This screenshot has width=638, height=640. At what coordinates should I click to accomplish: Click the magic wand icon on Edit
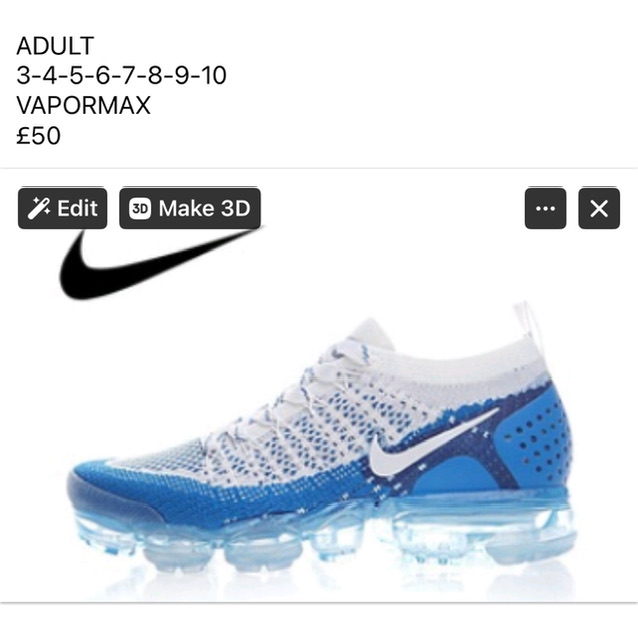click(x=39, y=209)
